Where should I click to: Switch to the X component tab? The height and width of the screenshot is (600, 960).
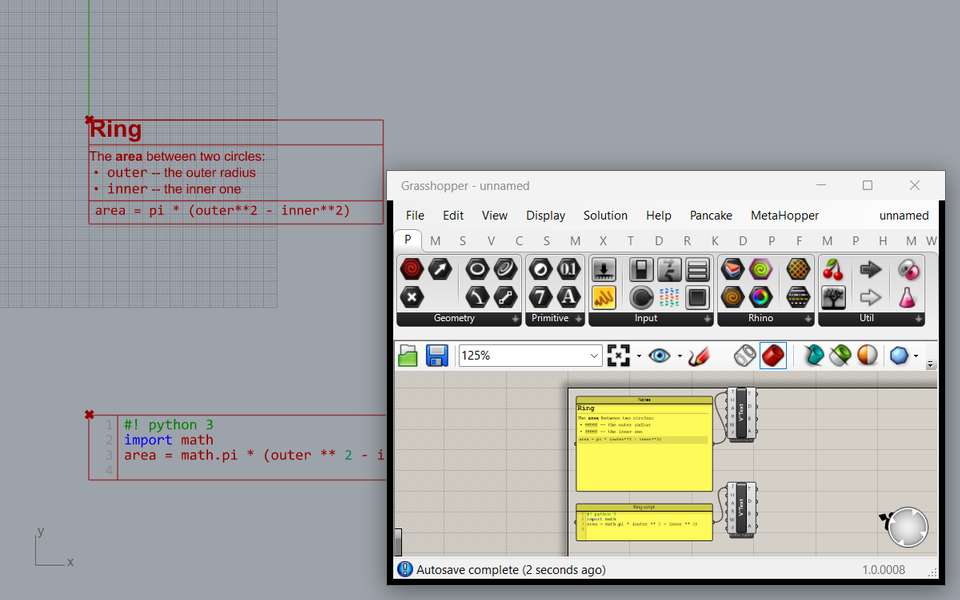tap(603, 241)
